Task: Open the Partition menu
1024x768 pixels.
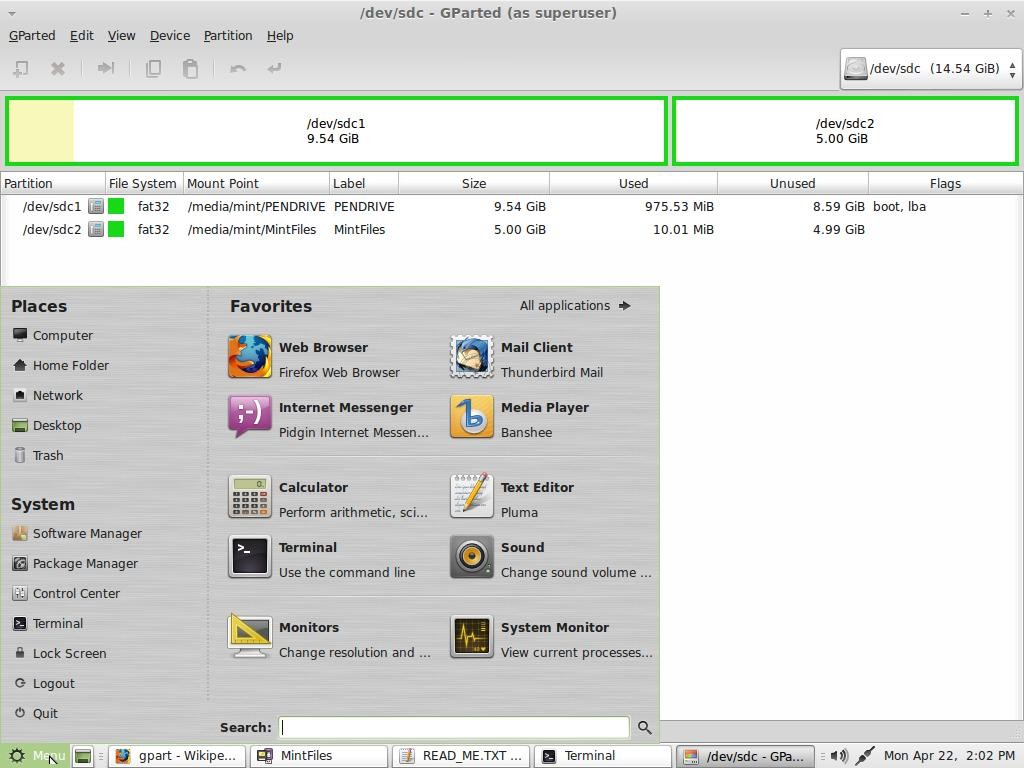Action: (x=228, y=35)
